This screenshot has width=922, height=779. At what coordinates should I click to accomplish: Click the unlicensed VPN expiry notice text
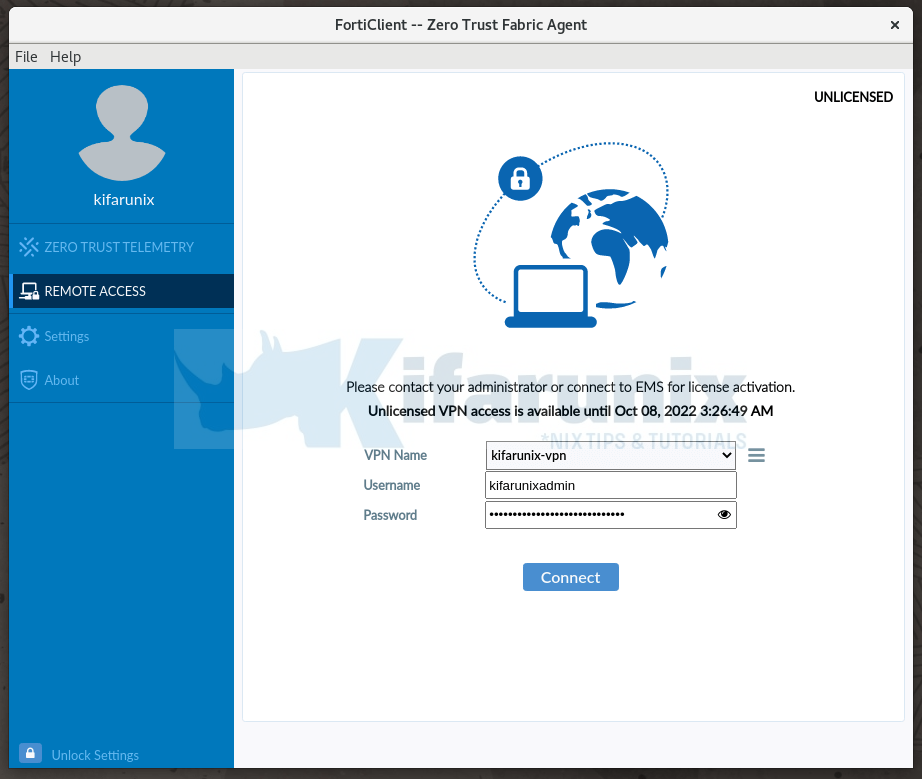click(x=570, y=411)
